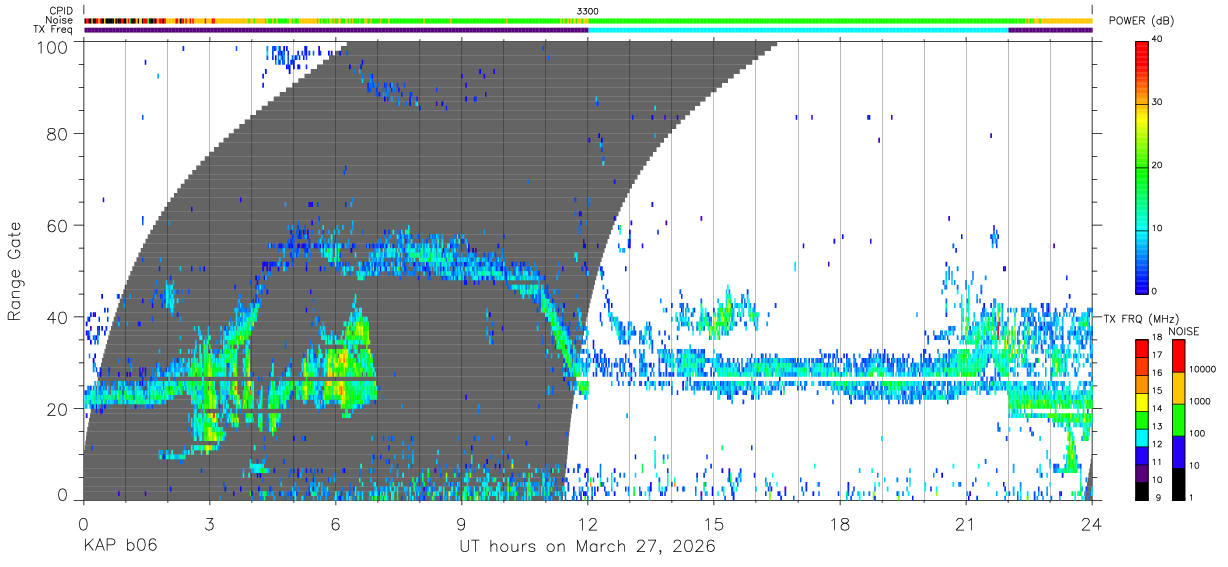1228x567 pixels.
Task: Click the NOISE legend title
Action: [x=1186, y=331]
